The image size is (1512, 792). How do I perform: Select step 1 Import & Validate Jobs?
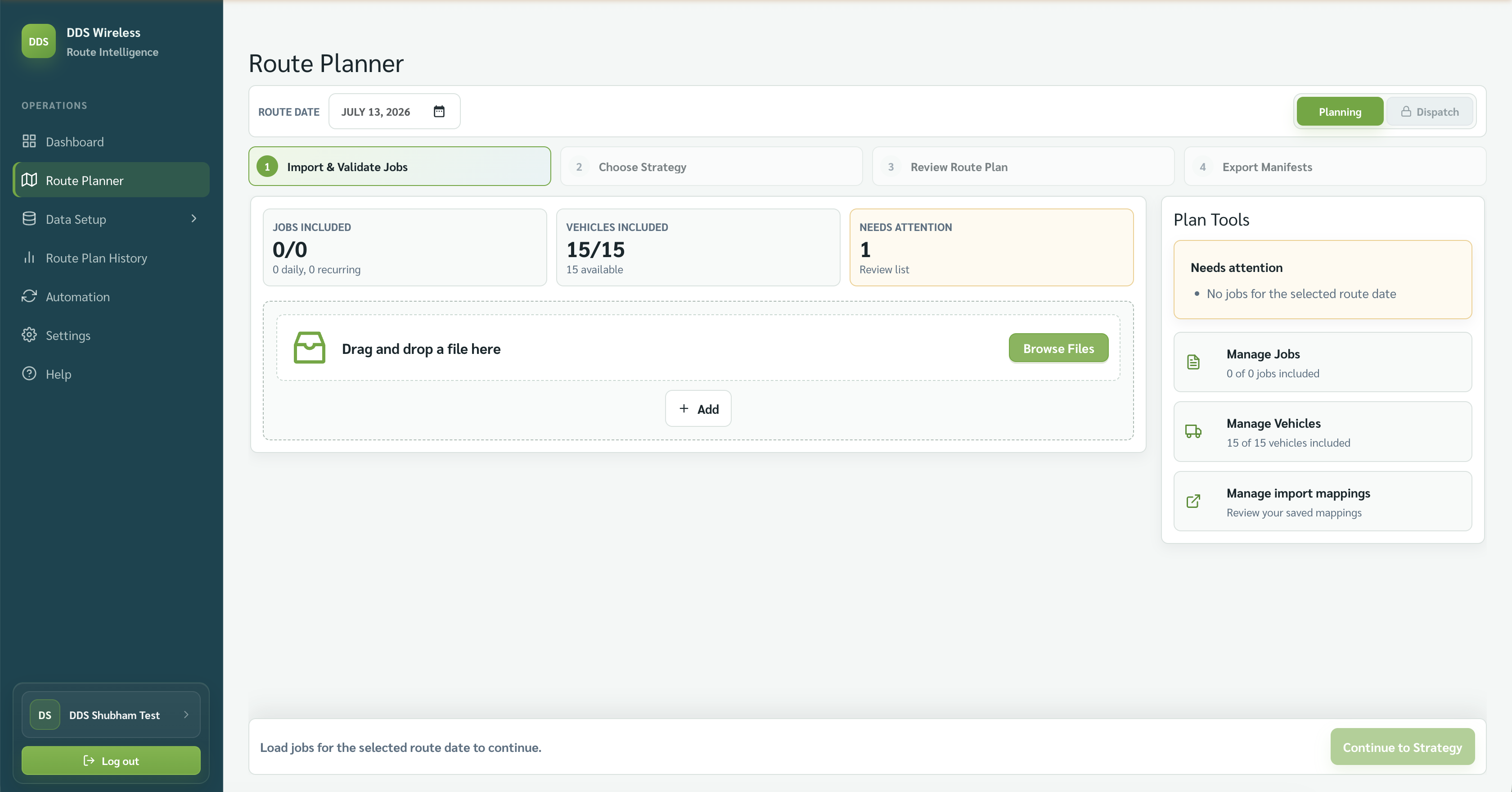point(400,167)
